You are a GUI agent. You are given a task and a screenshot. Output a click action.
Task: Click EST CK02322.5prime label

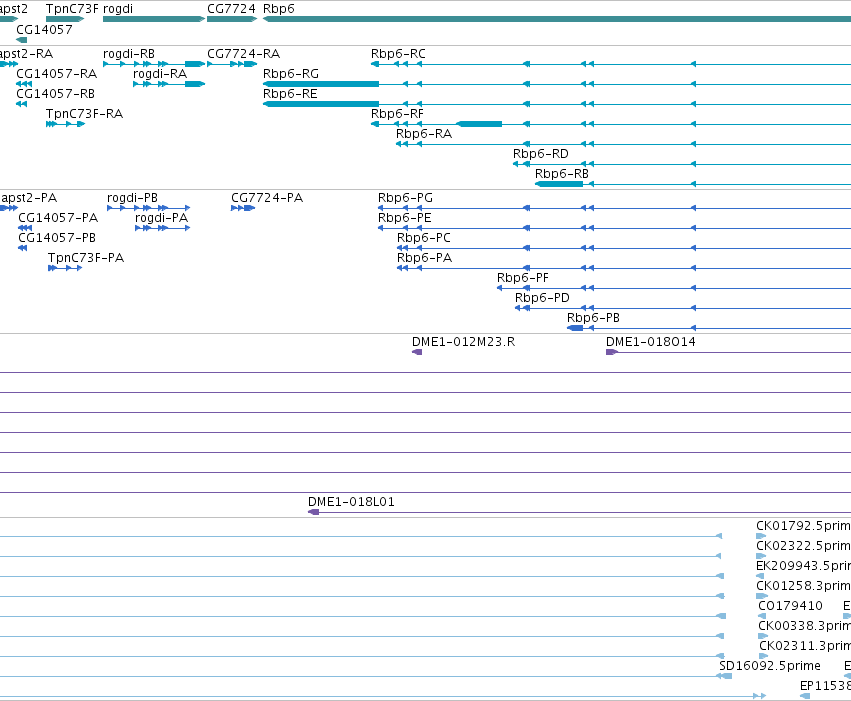tap(803, 546)
